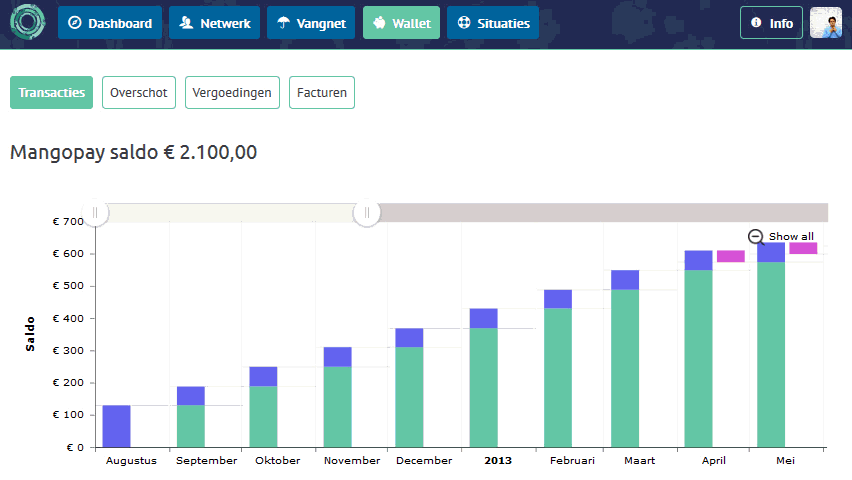Go to the Netwerk section
The image size is (852, 480).
215,23
